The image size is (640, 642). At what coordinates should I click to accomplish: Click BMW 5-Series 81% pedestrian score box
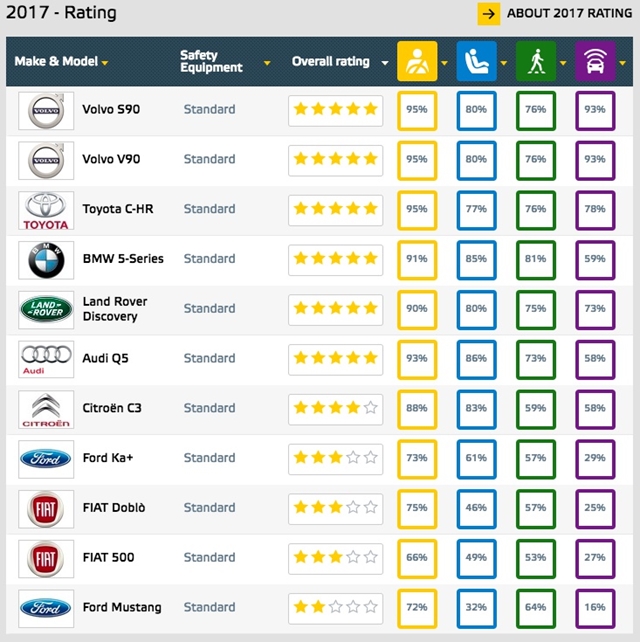536,259
